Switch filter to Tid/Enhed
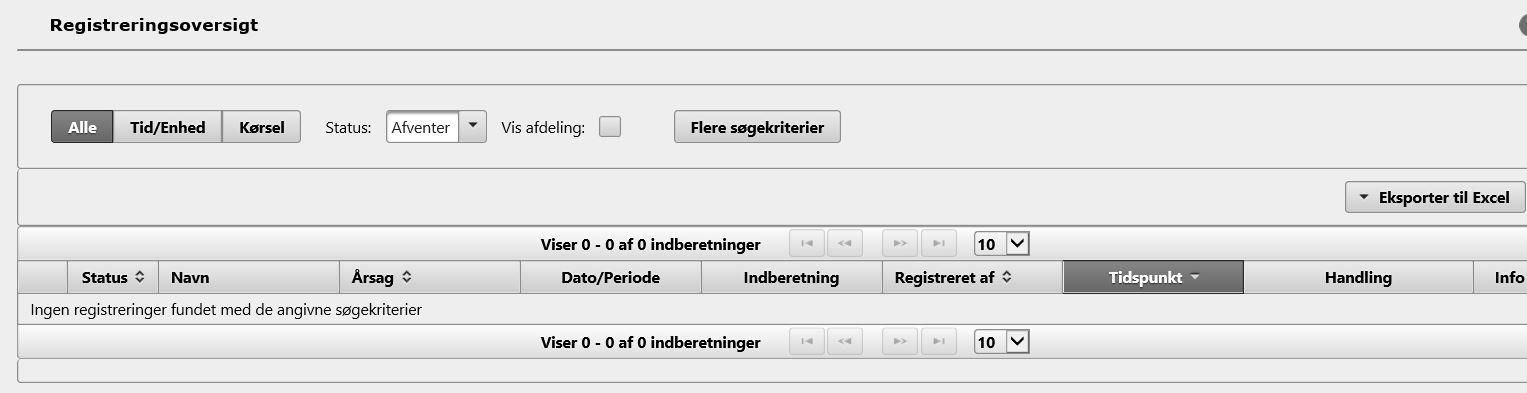The image size is (1527, 393). (x=168, y=127)
